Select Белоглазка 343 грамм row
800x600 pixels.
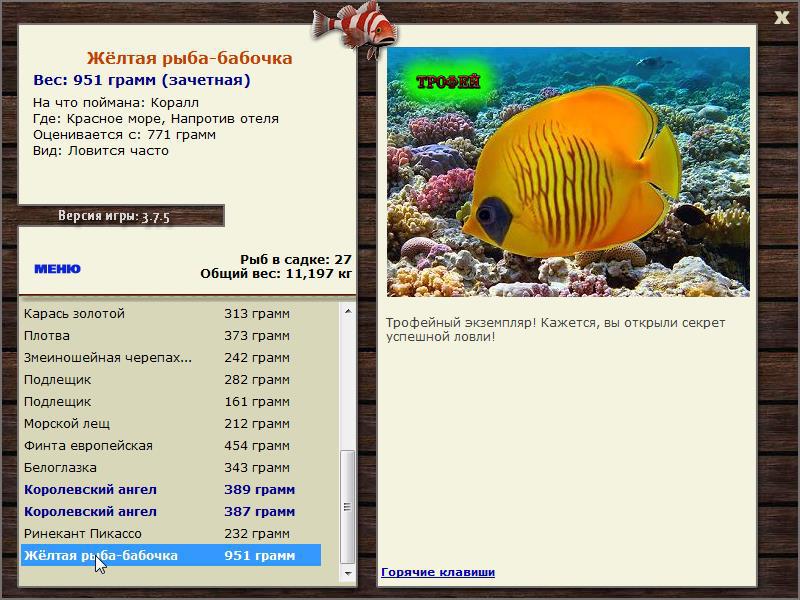click(x=171, y=467)
